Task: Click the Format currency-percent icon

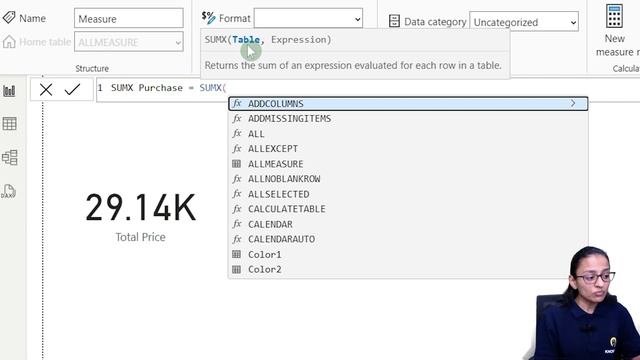Action: 208,18
